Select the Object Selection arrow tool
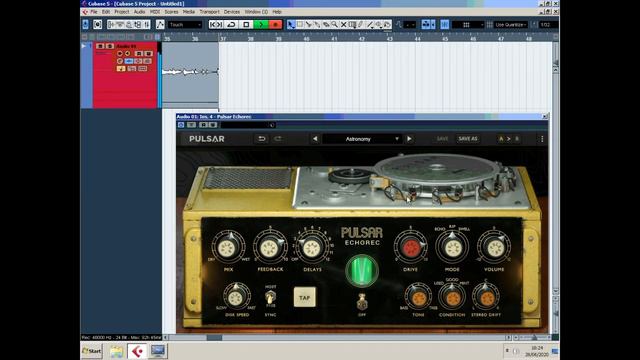Image resolution: width=640 pixels, height=360 pixels. (x=291, y=24)
